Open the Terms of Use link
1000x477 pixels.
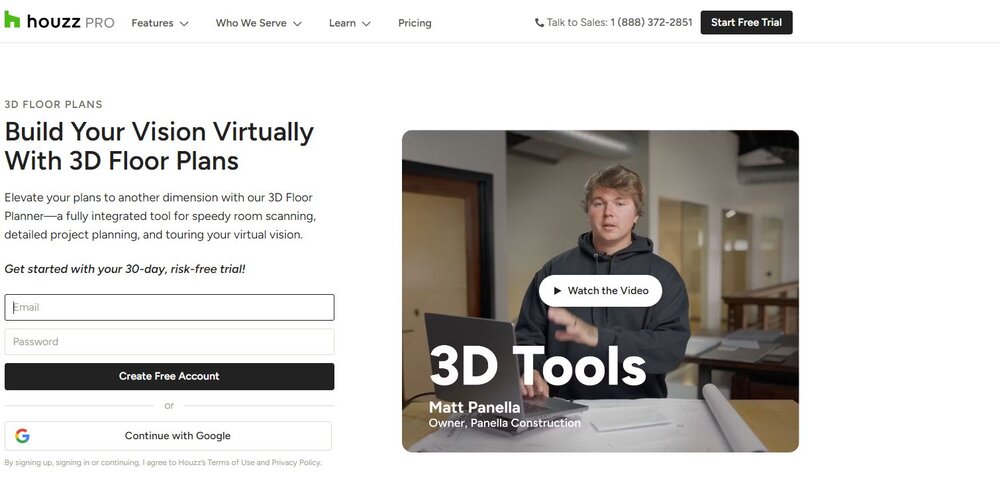click(231, 463)
